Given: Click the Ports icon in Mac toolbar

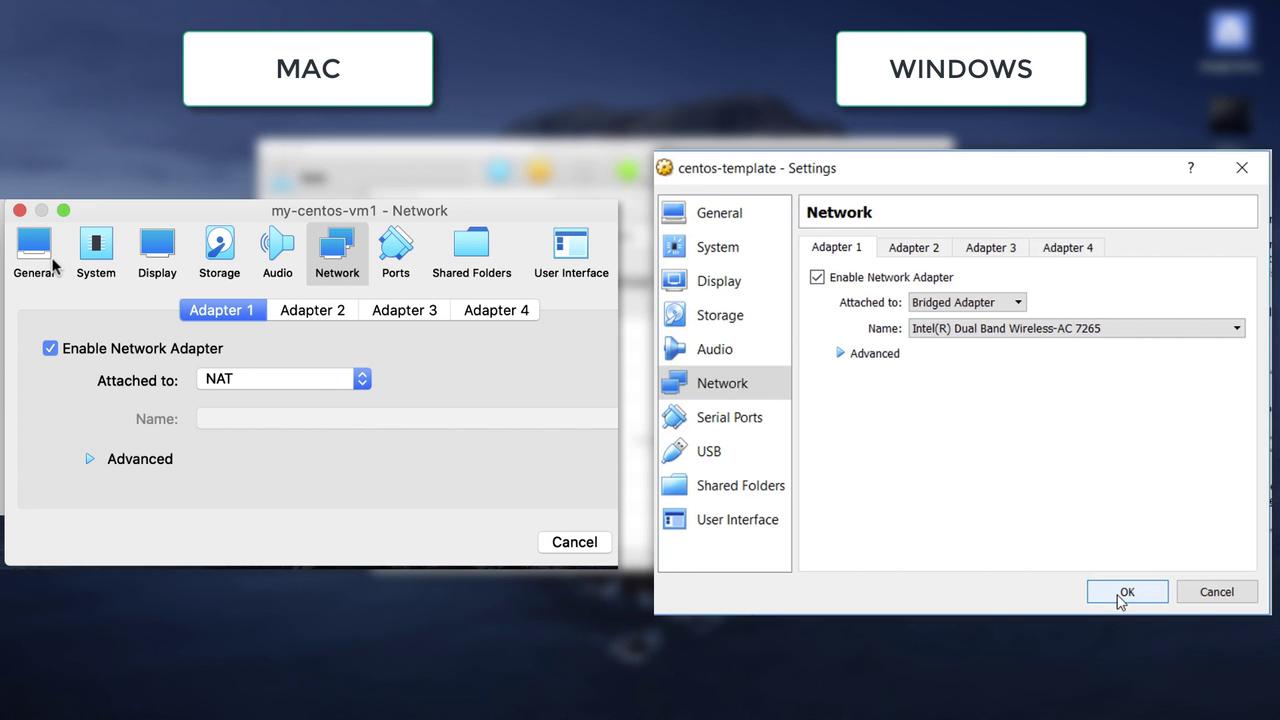Looking at the screenshot, I should (x=395, y=252).
